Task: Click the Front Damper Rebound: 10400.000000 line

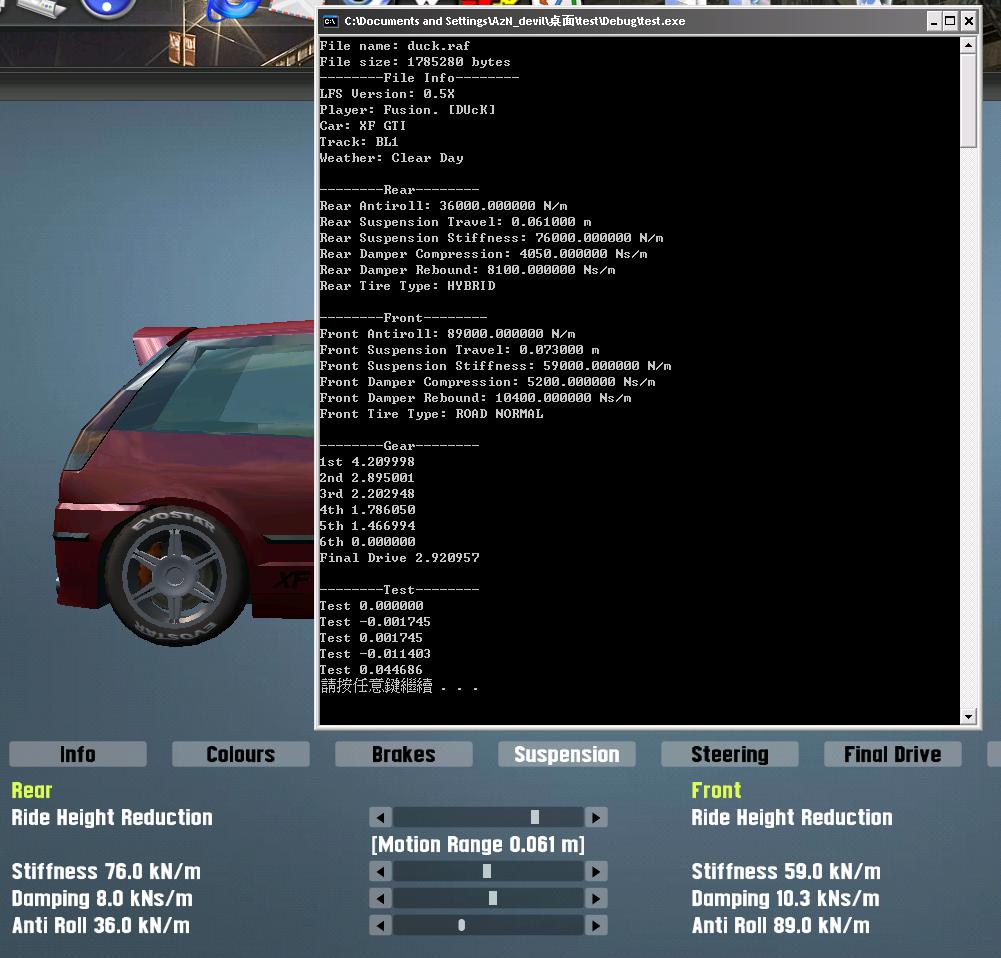Action: point(476,398)
